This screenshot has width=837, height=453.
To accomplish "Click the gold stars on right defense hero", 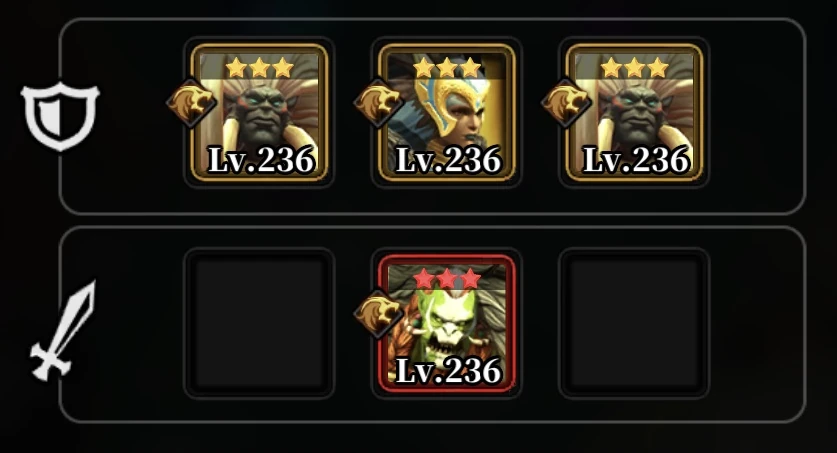I will [634, 68].
